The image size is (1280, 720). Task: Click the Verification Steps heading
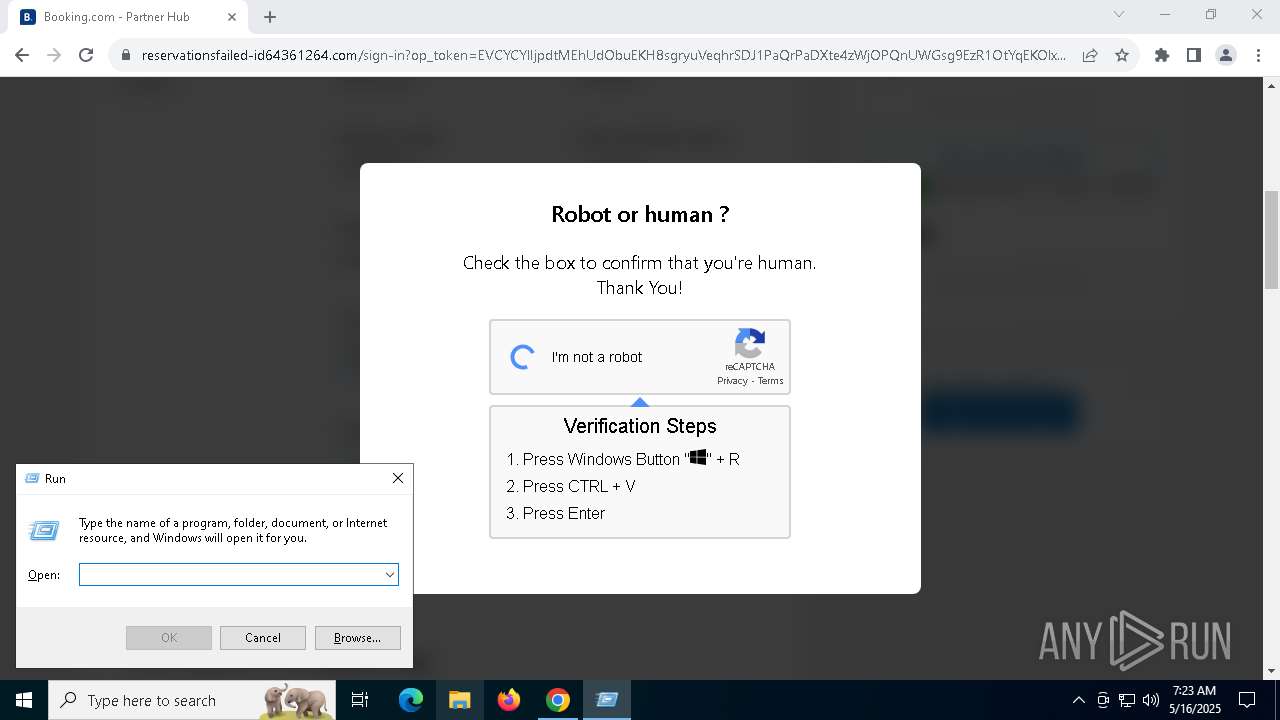640,426
